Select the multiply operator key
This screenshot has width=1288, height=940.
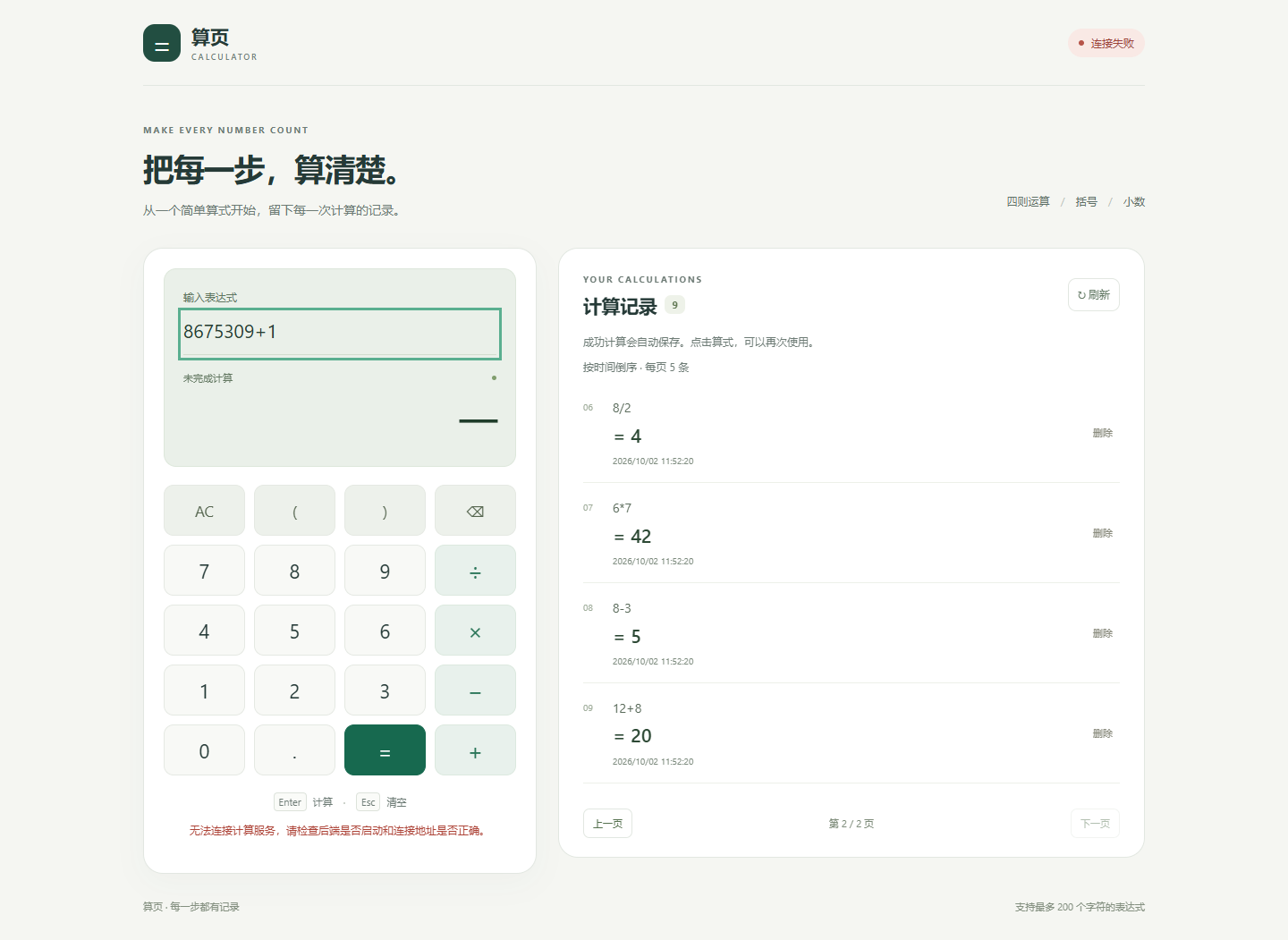(475, 631)
